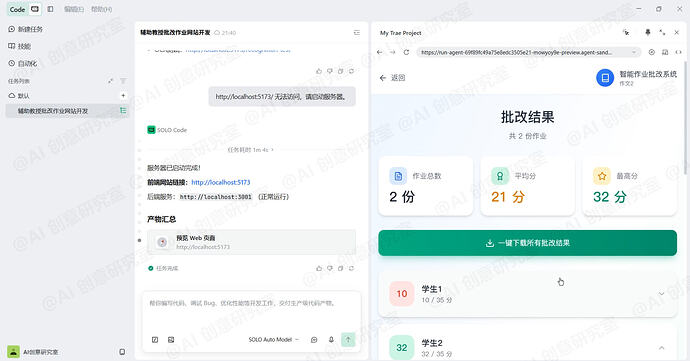This screenshot has height=361, width=690.
Task: Open URL bar dropdown arrow
Action: coord(634,52)
